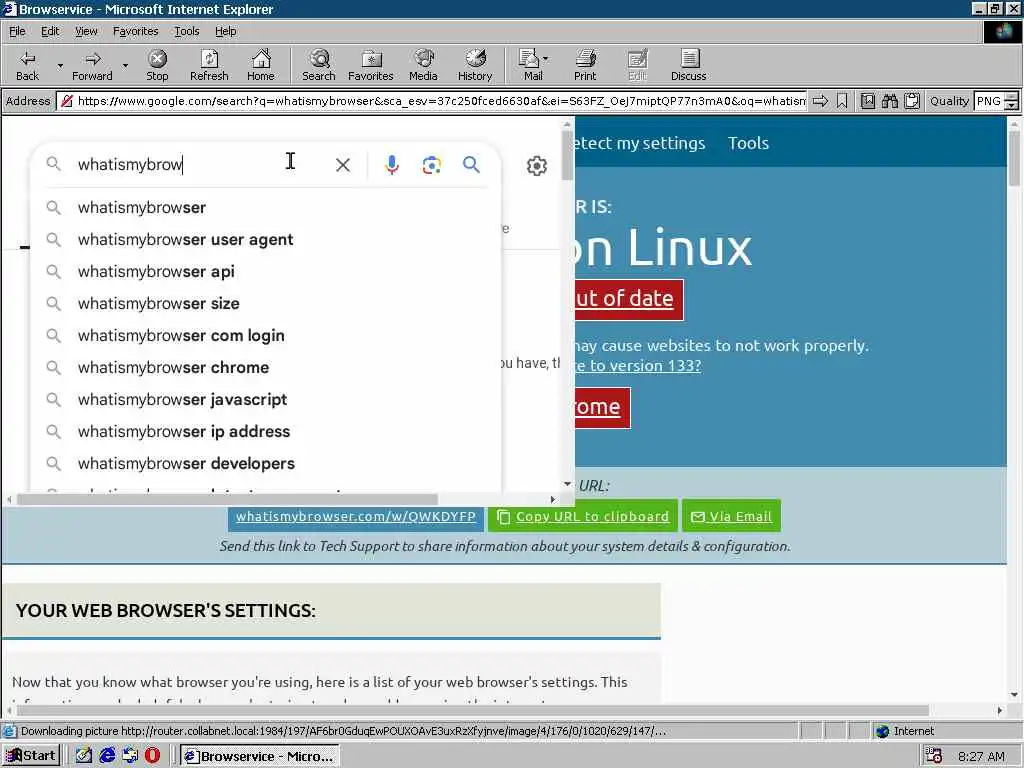Viewport: 1024px width, 768px height.
Task: Open the Favorites toolbar button
Action: point(371,65)
